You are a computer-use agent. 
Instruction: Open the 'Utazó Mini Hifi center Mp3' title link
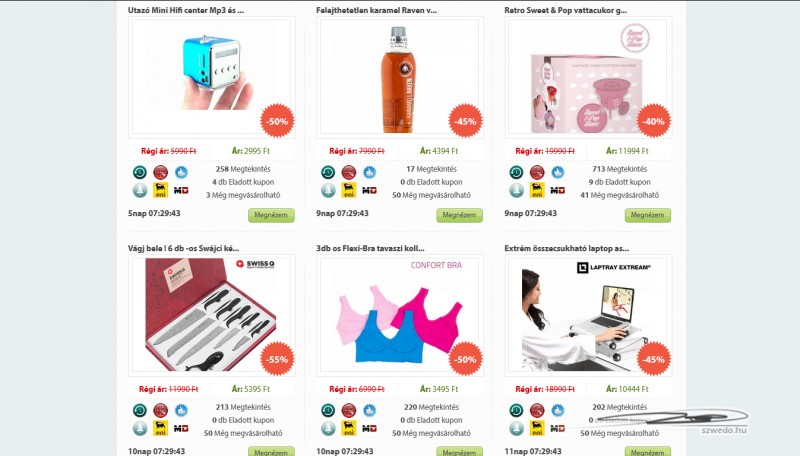click(186, 10)
